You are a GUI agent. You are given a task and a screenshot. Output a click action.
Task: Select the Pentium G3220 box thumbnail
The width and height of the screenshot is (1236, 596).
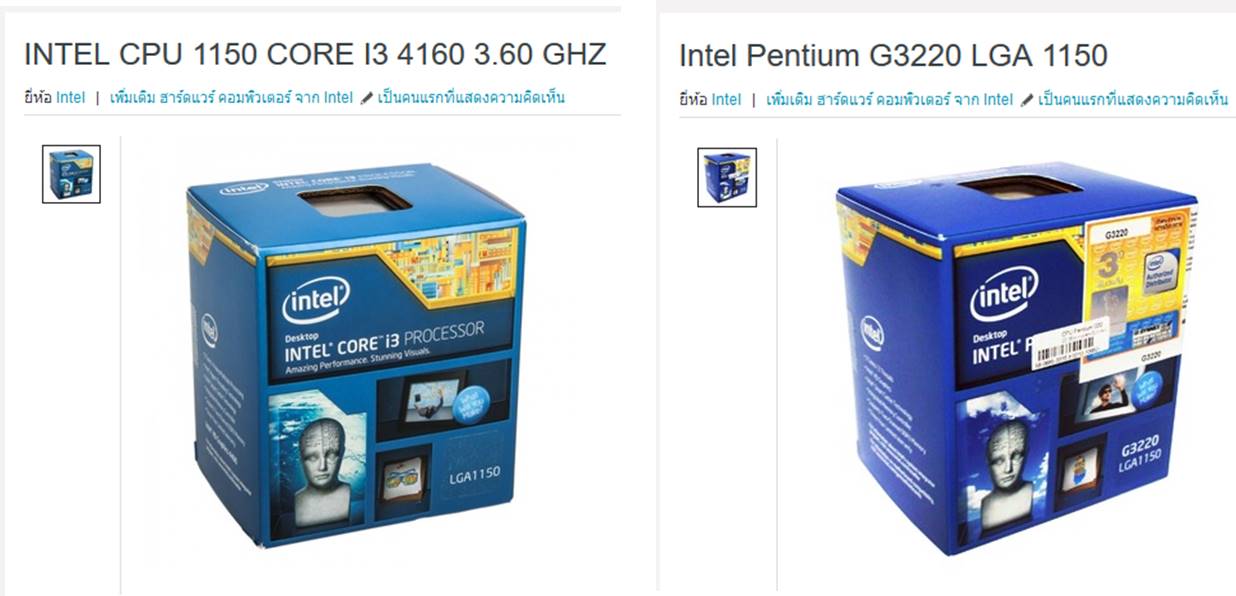point(727,177)
